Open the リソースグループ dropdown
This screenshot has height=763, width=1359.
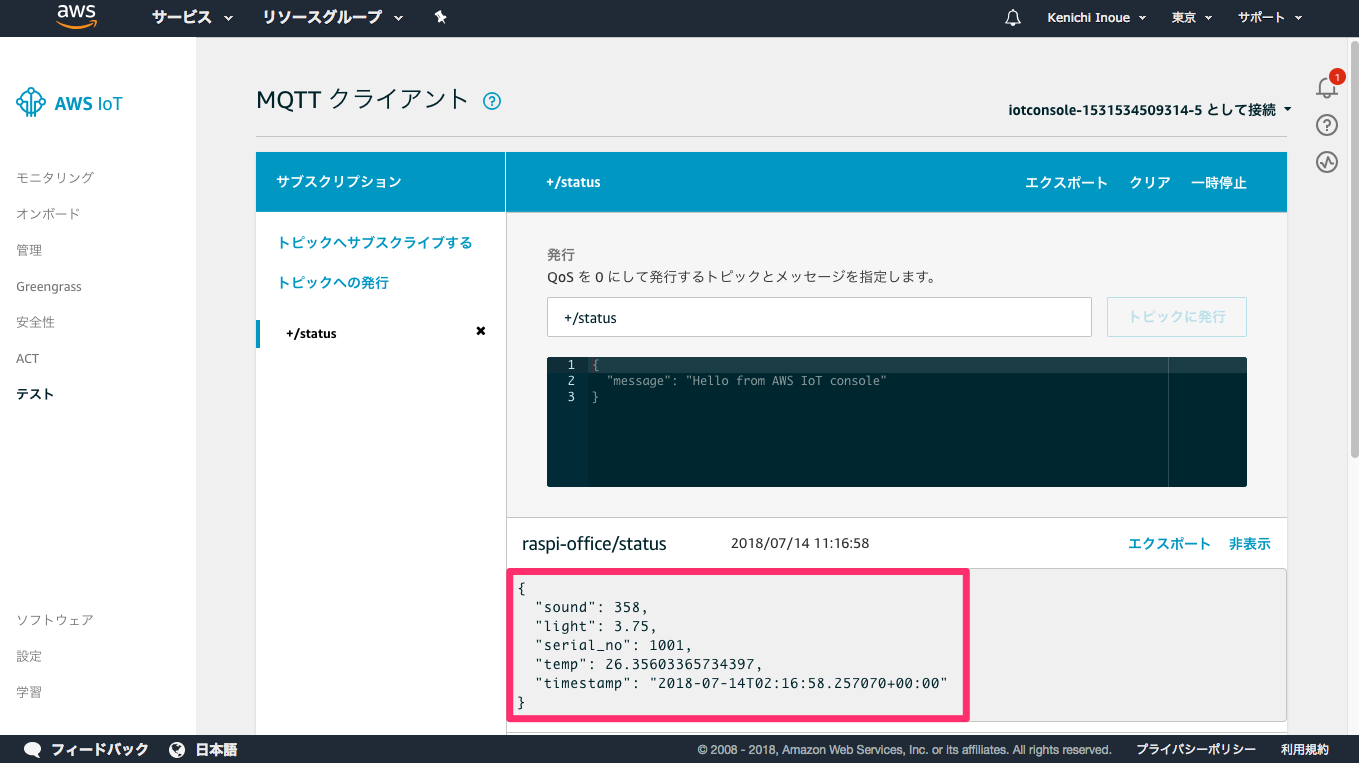click(x=333, y=17)
